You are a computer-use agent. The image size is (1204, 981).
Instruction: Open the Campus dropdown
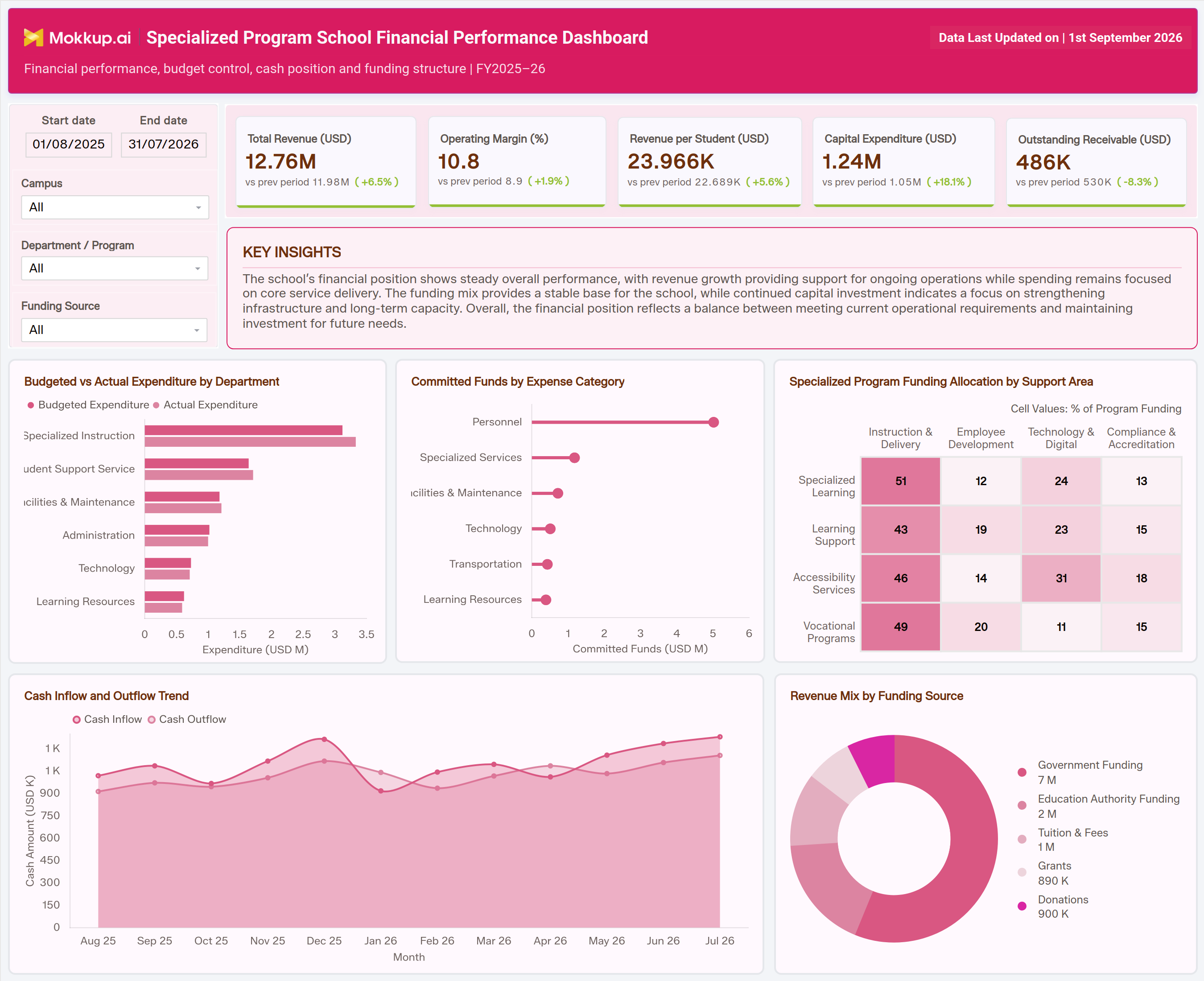pyautogui.click(x=115, y=207)
